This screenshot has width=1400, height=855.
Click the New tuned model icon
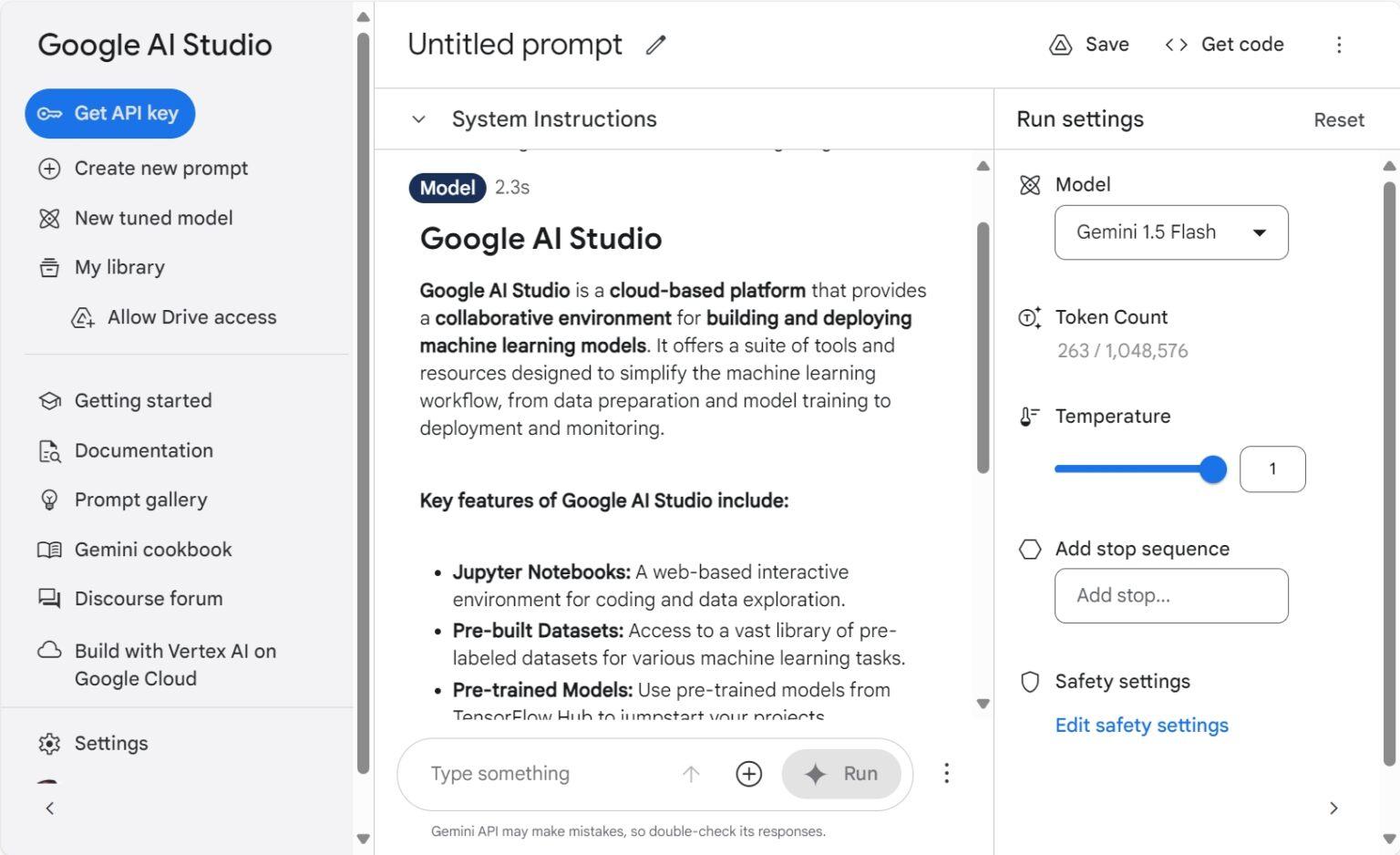tap(49, 219)
